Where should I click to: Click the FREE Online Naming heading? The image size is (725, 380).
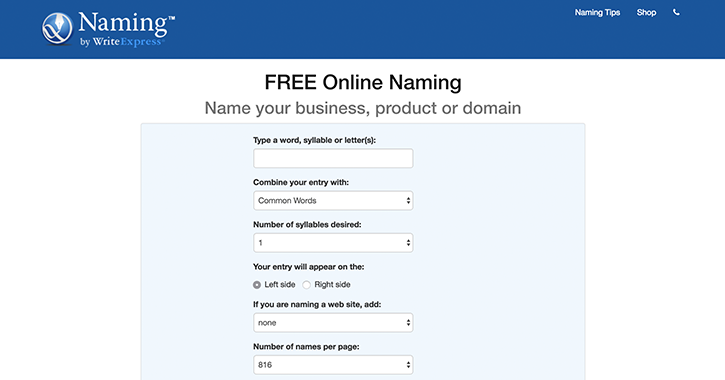coord(363,82)
